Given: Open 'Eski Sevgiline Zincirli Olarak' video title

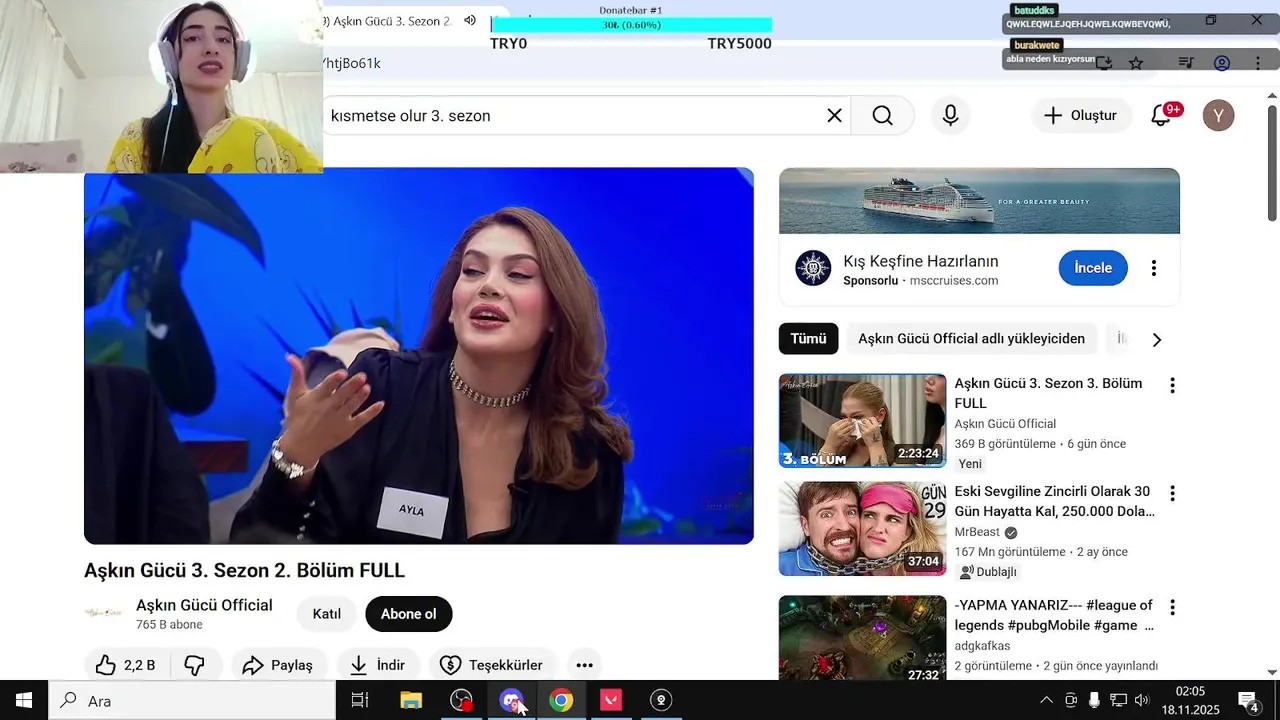Looking at the screenshot, I should [x=1054, y=501].
